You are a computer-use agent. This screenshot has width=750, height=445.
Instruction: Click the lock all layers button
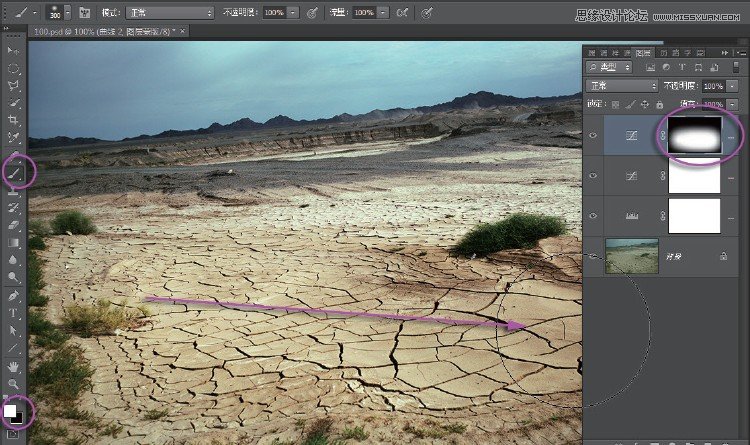coord(660,104)
